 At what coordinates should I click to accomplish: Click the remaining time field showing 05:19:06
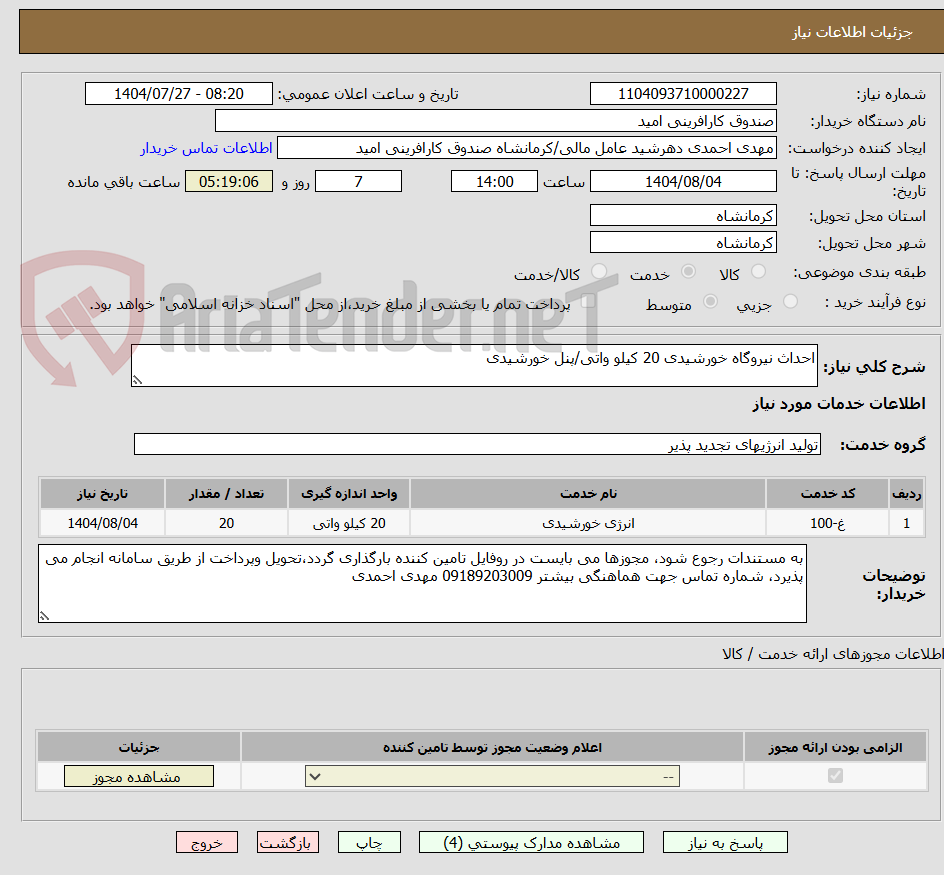click(x=228, y=181)
